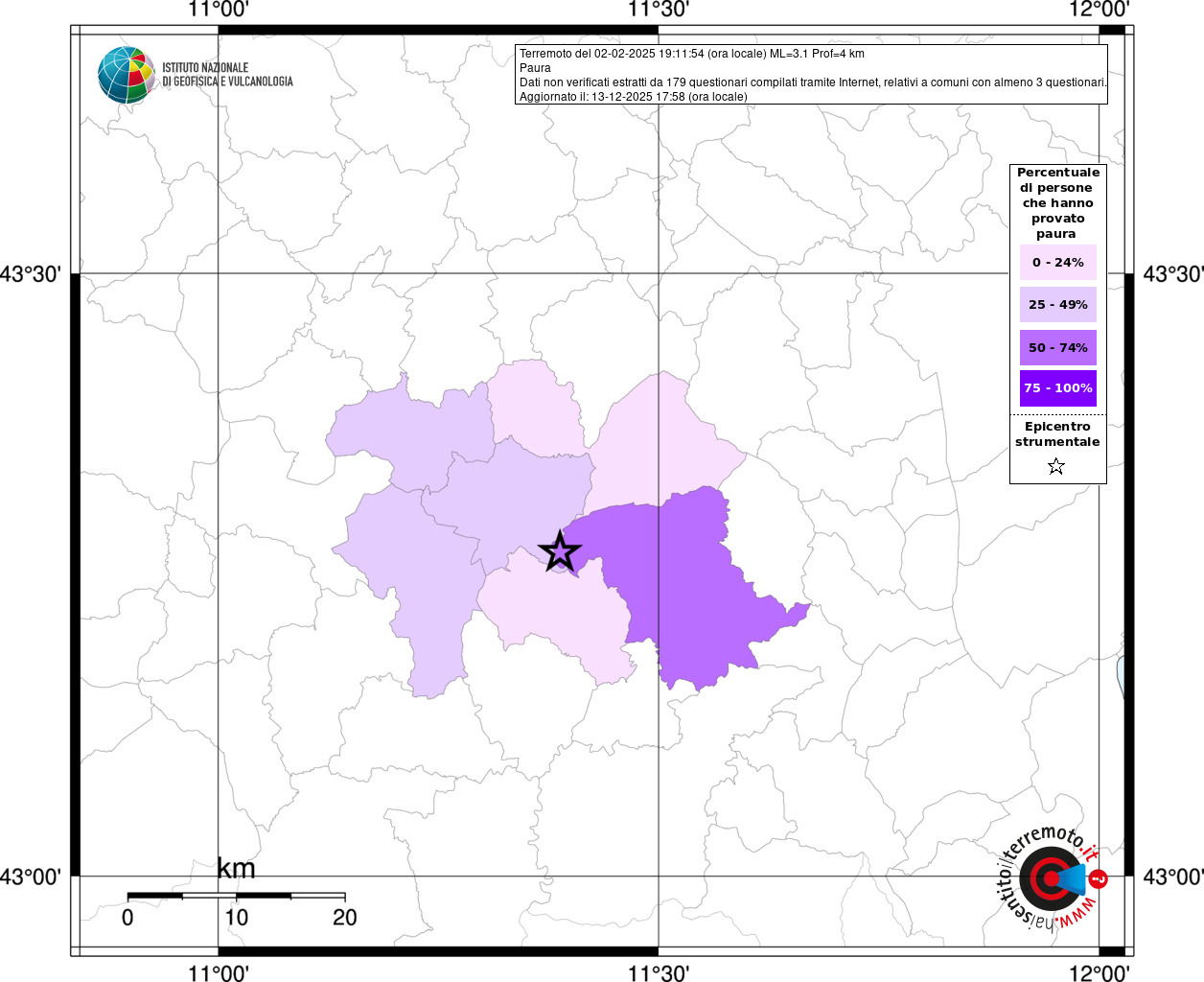Click the scale bar '0' mark
Image resolution: width=1204 pixels, height=982 pixels.
pos(127,918)
